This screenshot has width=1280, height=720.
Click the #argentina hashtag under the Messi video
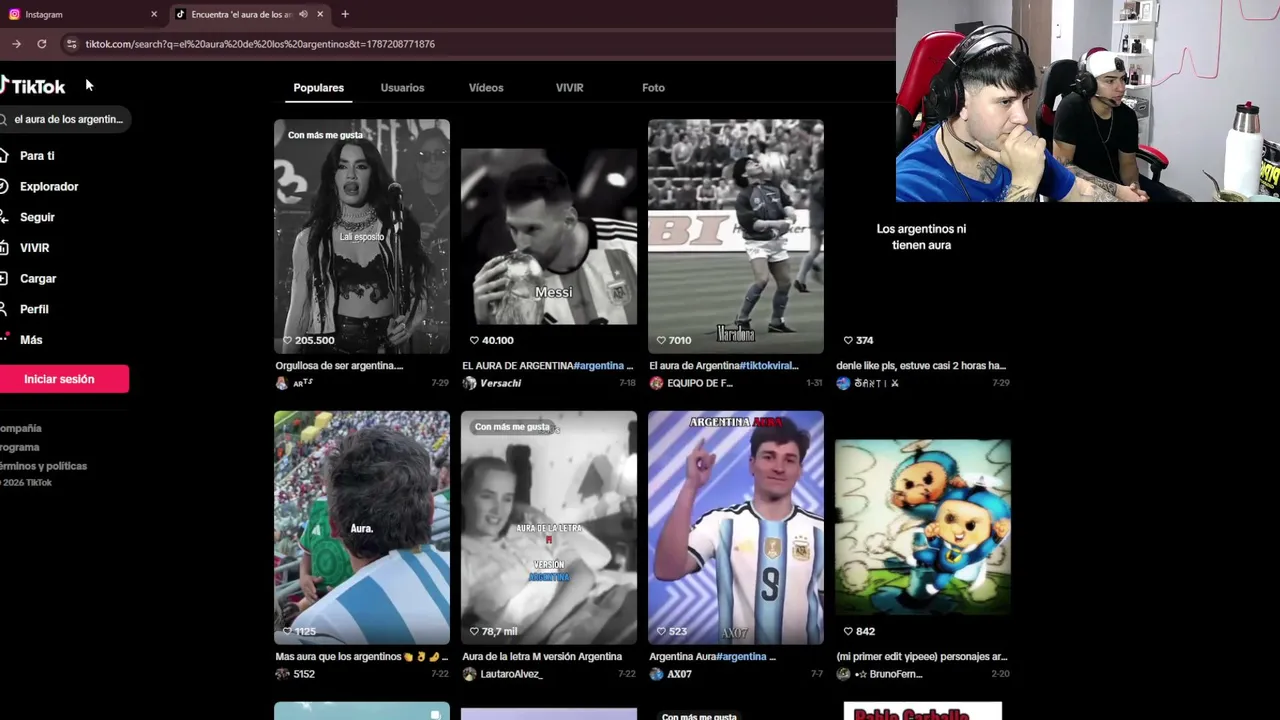599,366
